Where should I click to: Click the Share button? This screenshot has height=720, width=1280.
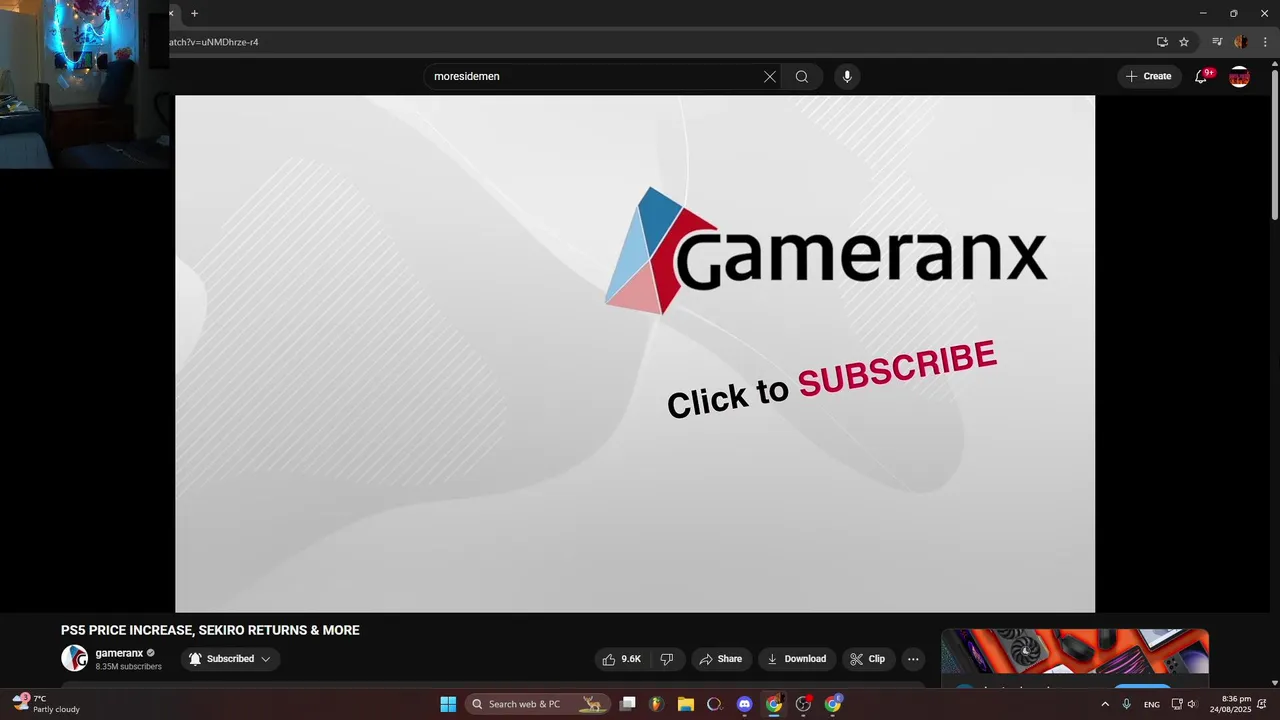[720, 659]
